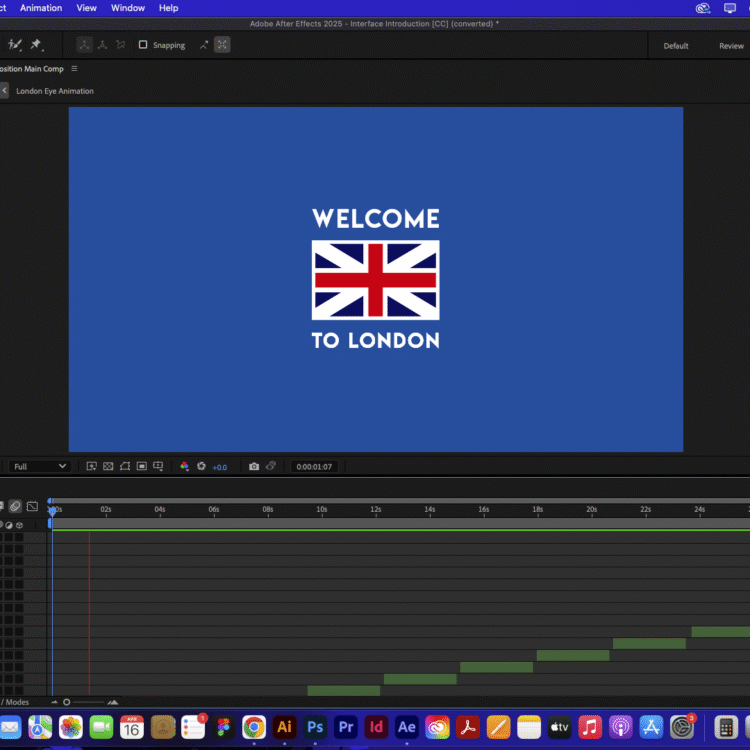Viewport: 750px width, 750px height.
Task: Take a snapshot with camera icon
Action: [254, 466]
